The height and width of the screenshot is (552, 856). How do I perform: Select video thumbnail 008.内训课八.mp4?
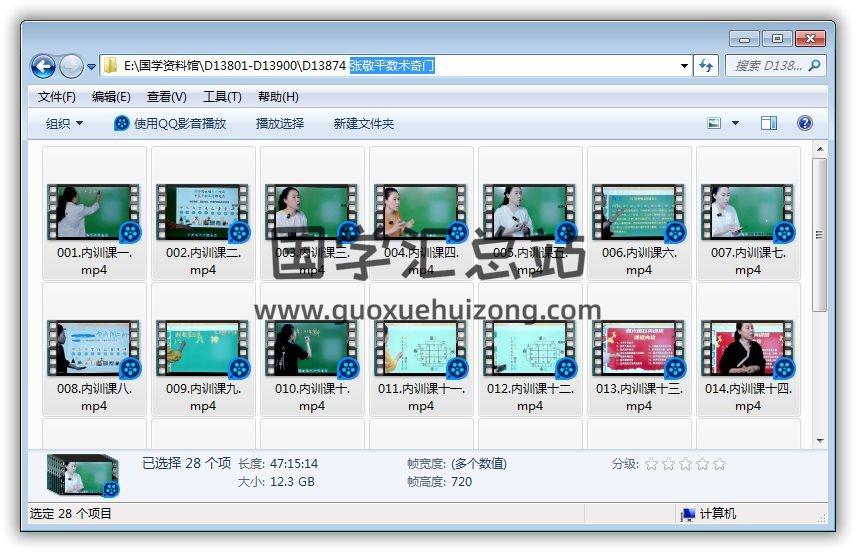tap(93, 348)
